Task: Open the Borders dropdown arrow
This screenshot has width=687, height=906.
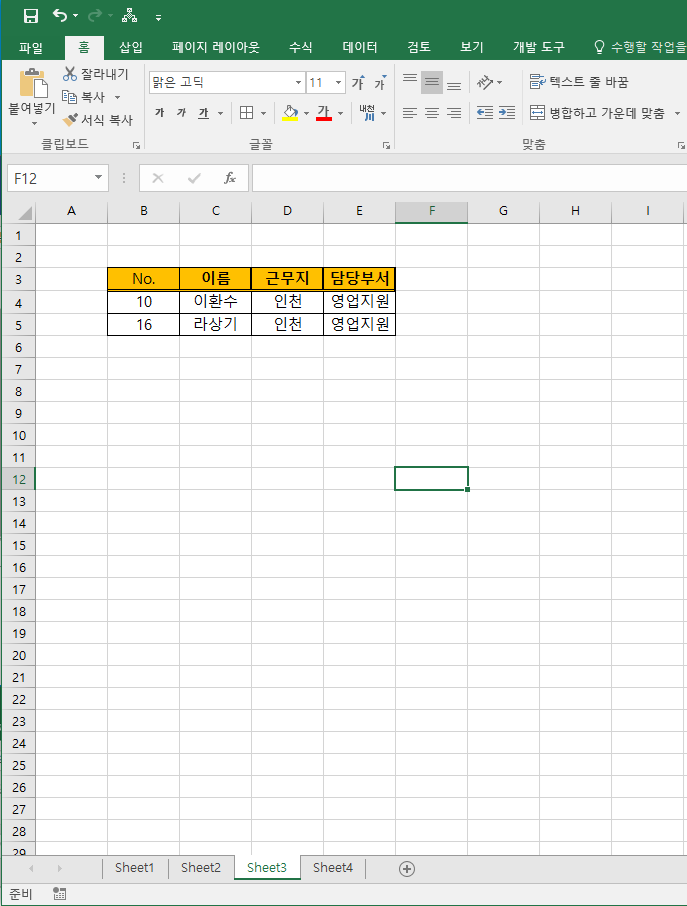Action: [263, 113]
